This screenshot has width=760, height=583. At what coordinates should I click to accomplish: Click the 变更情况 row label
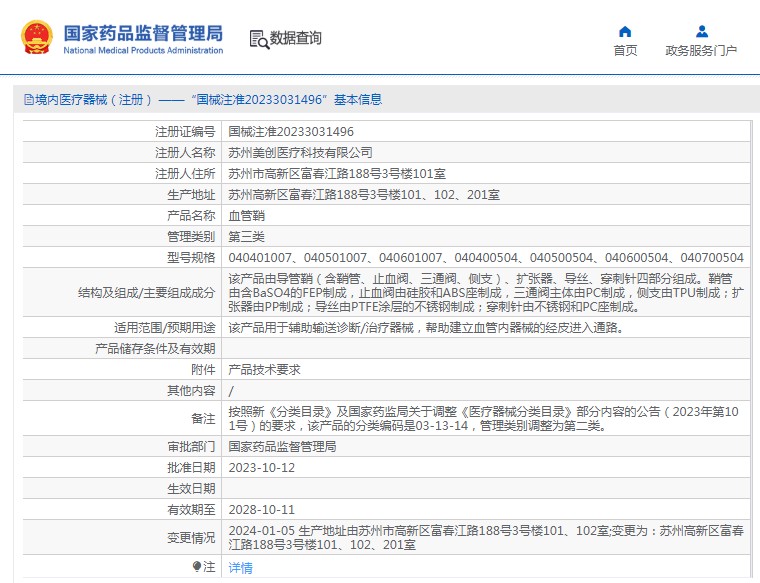click(191, 538)
